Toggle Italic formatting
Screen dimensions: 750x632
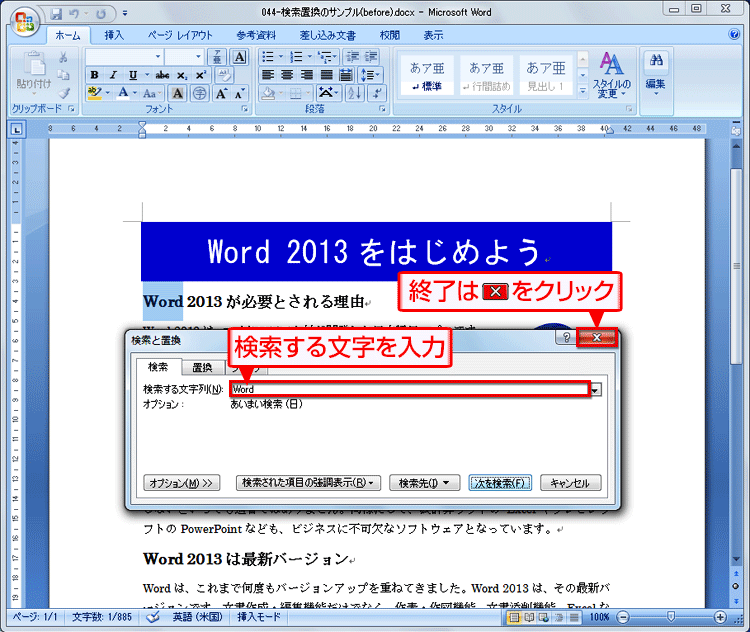pyautogui.click(x=113, y=75)
